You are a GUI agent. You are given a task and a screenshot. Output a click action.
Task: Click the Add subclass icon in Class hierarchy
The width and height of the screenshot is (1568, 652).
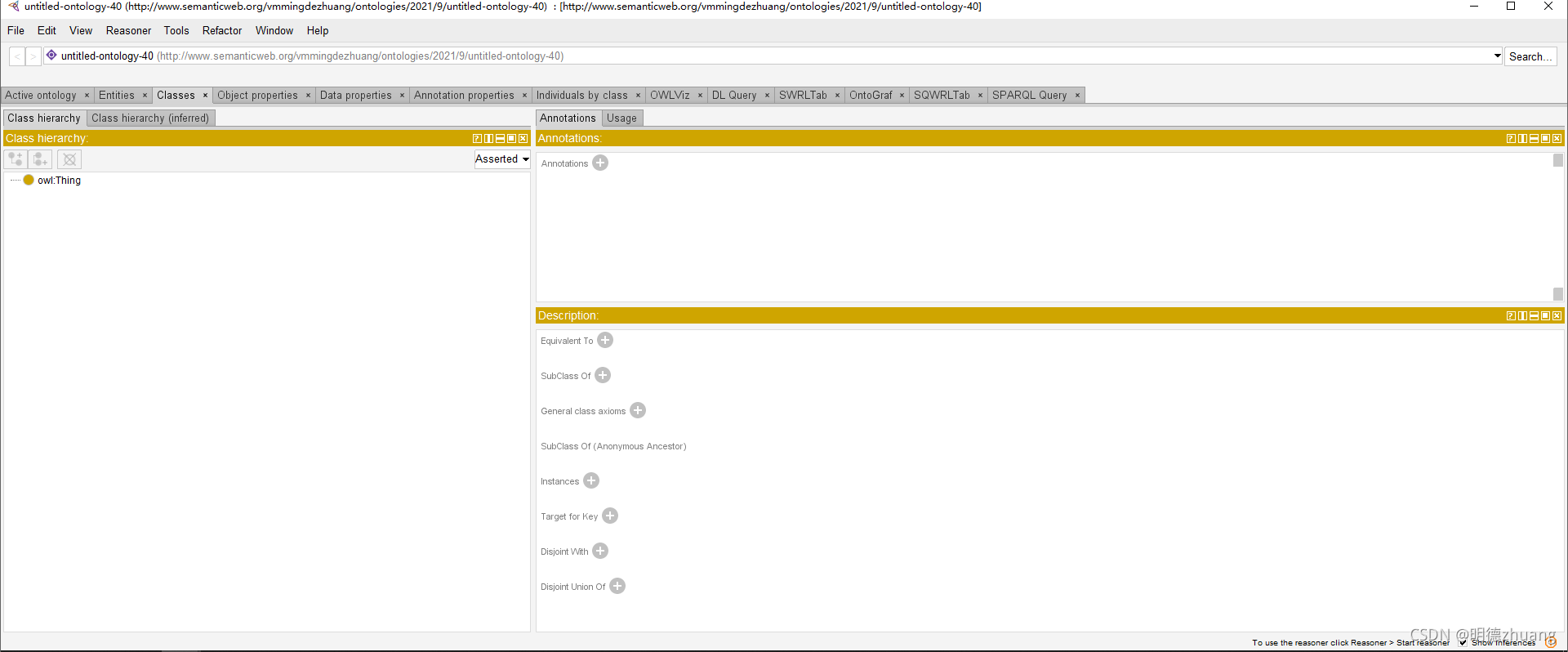(16, 159)
